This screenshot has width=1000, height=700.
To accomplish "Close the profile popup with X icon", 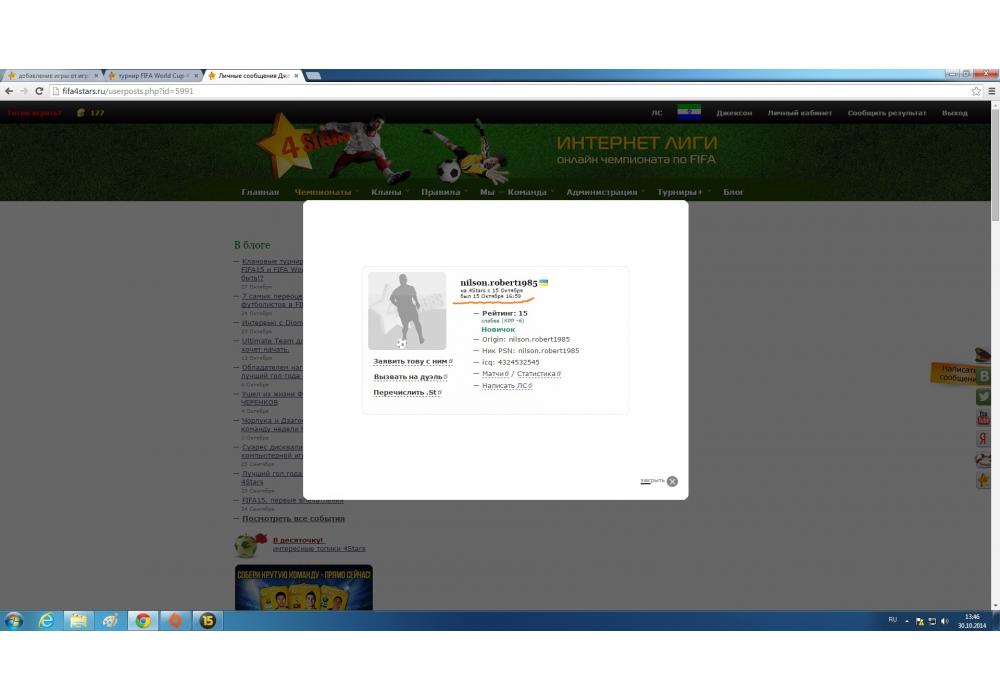I will tap(672, 481).
